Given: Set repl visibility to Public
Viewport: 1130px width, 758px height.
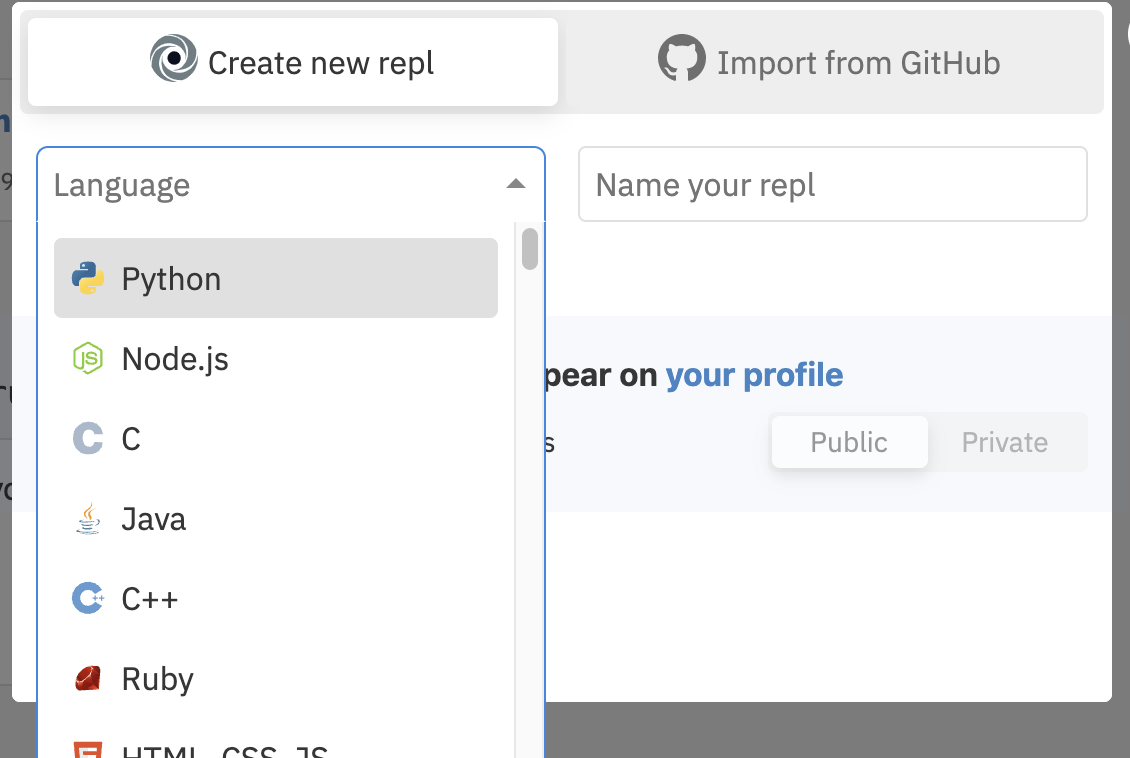Looking at the screenshot, I should pos(849,442).
